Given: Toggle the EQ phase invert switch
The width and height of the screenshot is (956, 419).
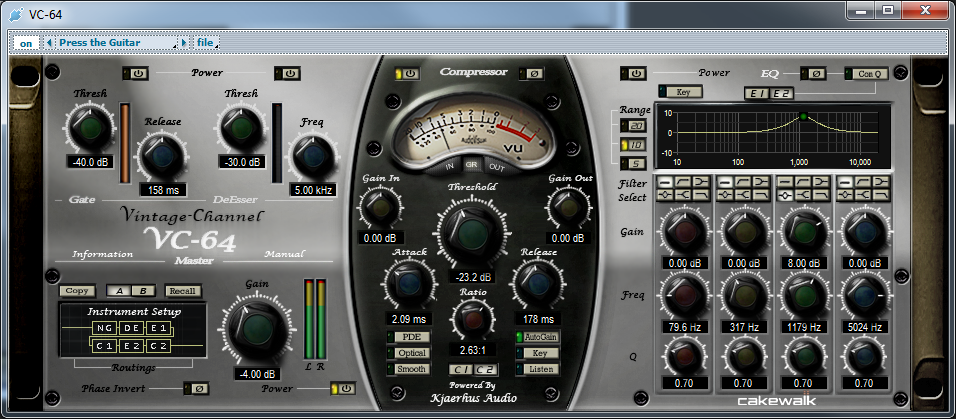Looking at the screenshot, I should tap(813, 73).
